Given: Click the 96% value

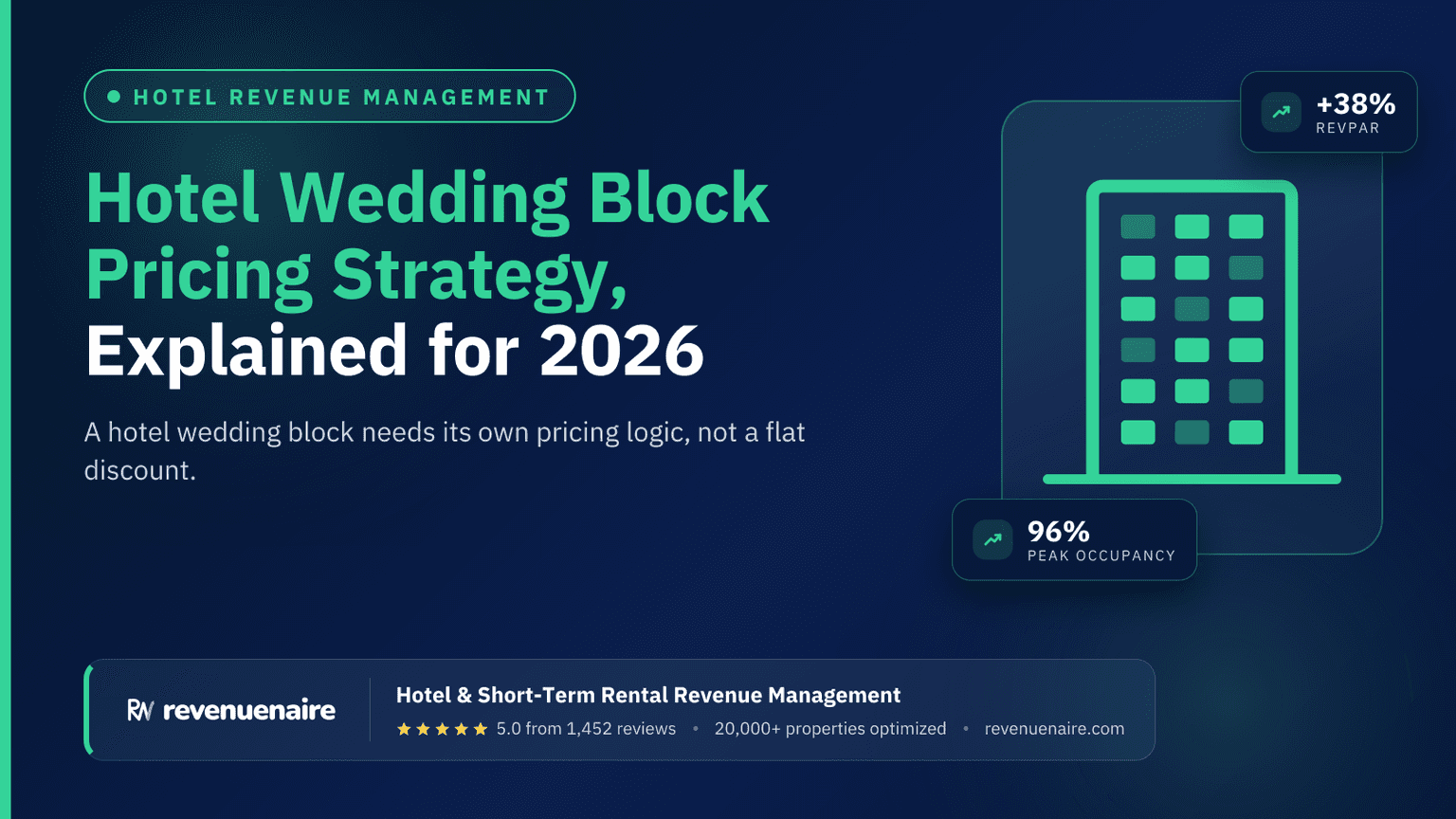Looking at the screenshot, I should tap(1059, 531).
